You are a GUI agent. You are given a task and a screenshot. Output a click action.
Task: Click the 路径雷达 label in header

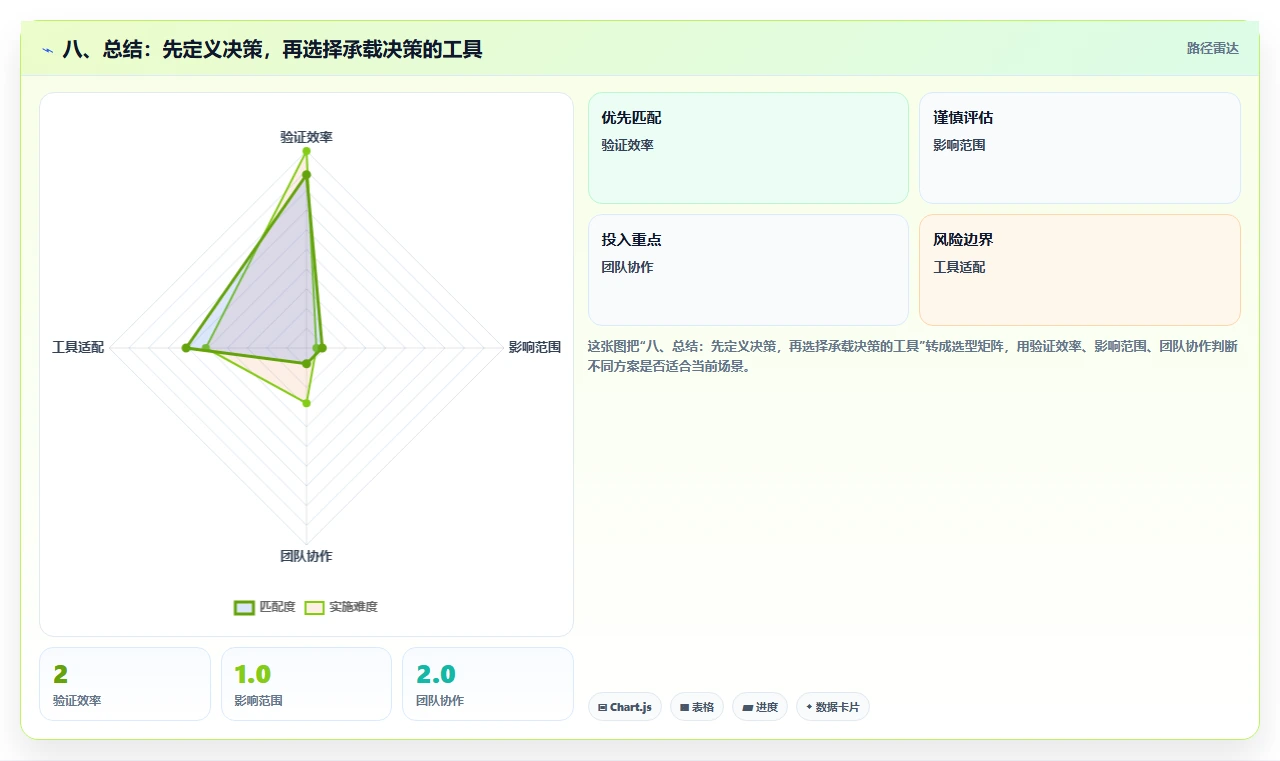[1212, 48]
